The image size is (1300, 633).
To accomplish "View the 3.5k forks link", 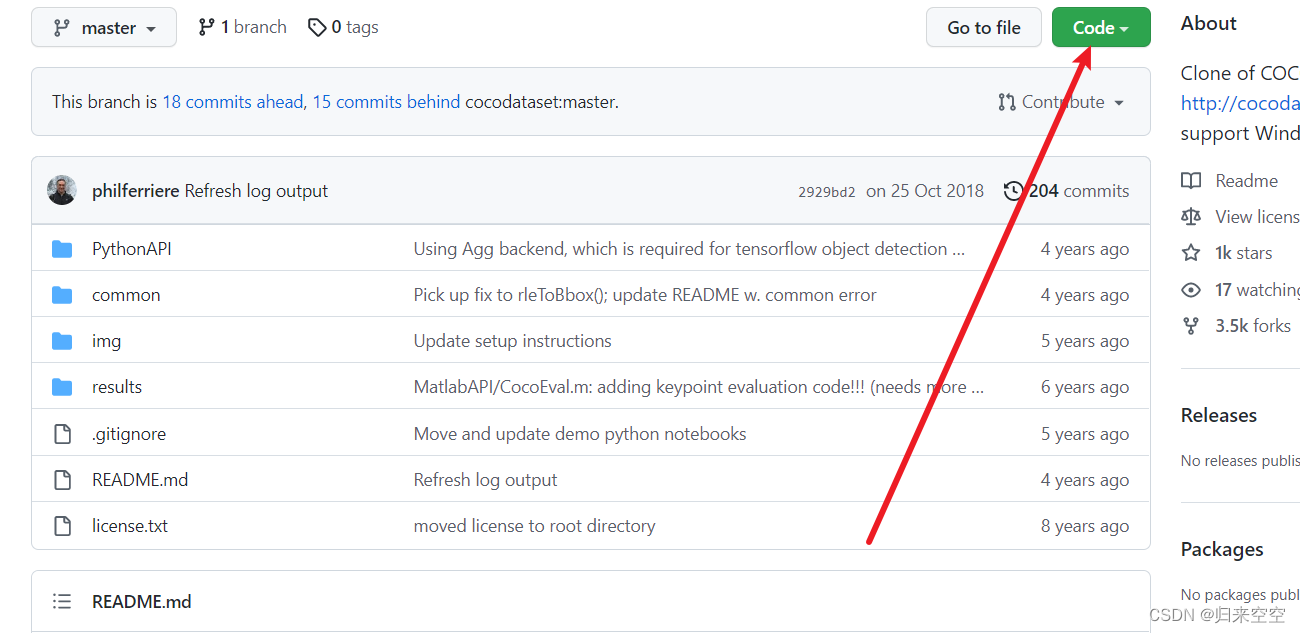I will coord(1253,326).
